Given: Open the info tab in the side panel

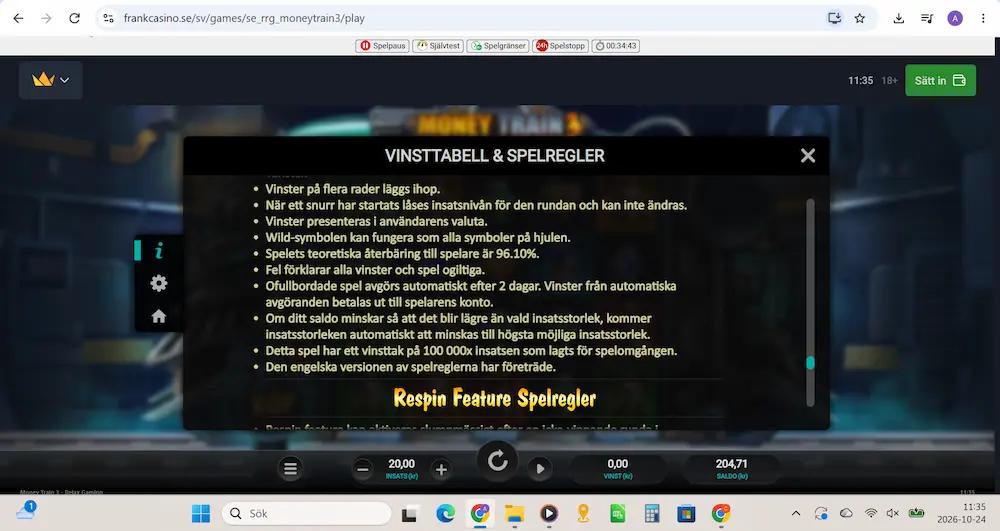Looking at the screenshot, I should pos(159,251).
